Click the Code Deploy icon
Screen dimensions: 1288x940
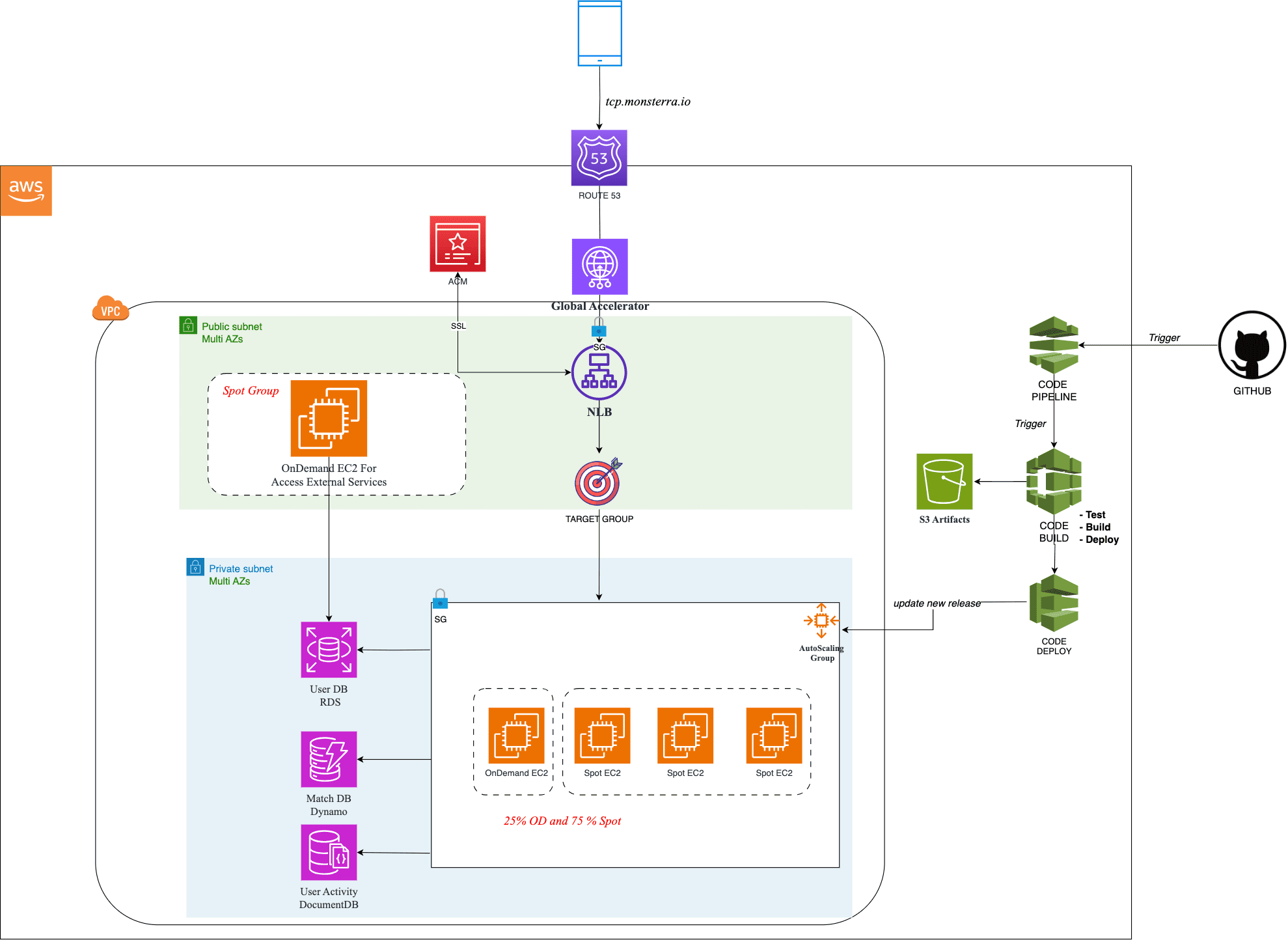(1054, 603)
